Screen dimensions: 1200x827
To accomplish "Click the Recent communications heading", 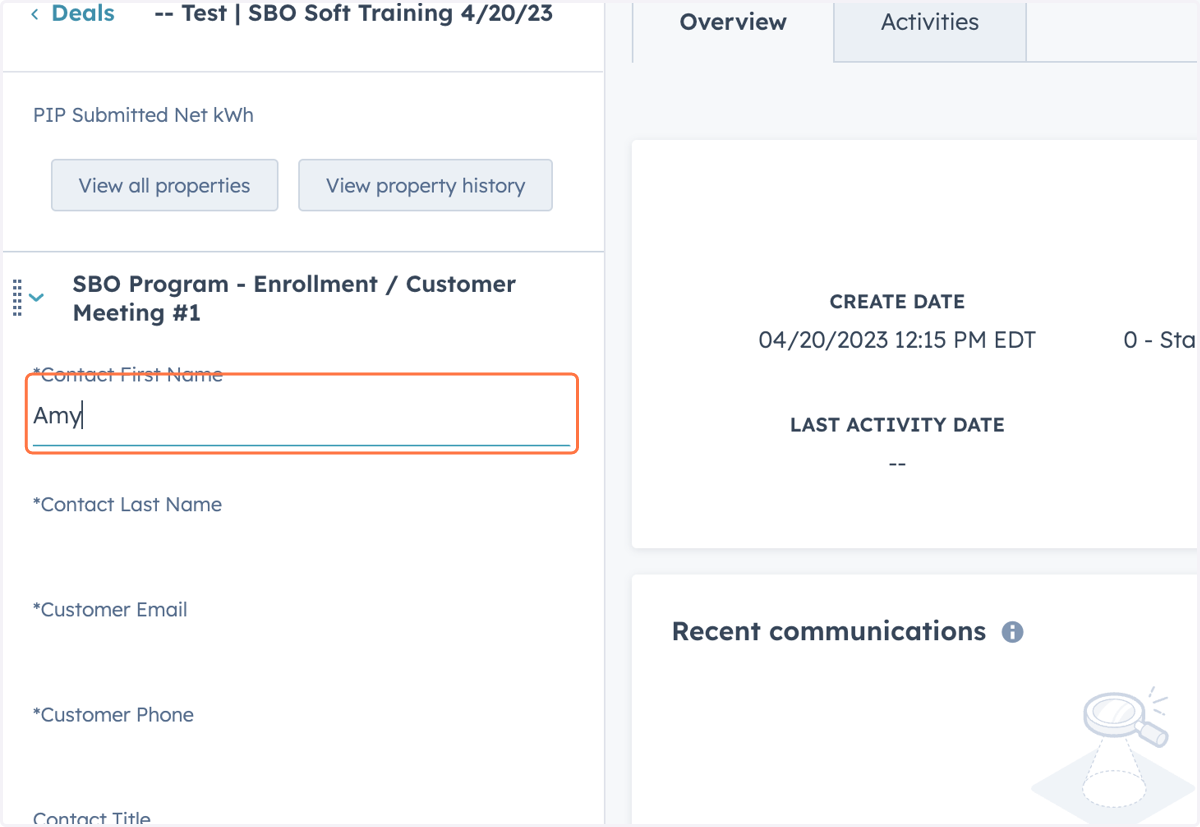I will 829,632.
